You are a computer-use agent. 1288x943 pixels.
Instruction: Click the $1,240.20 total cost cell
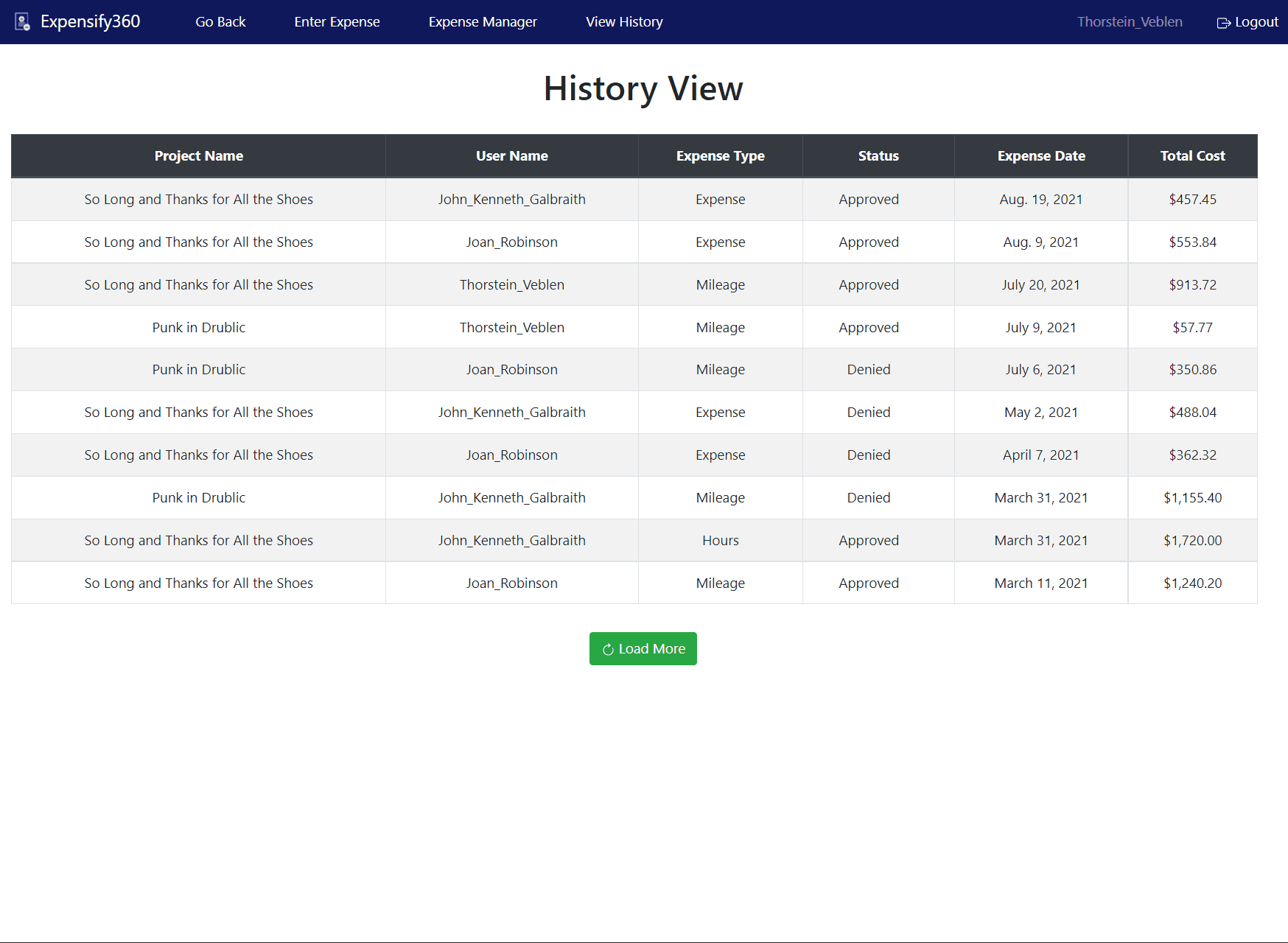click(1192, 583)
